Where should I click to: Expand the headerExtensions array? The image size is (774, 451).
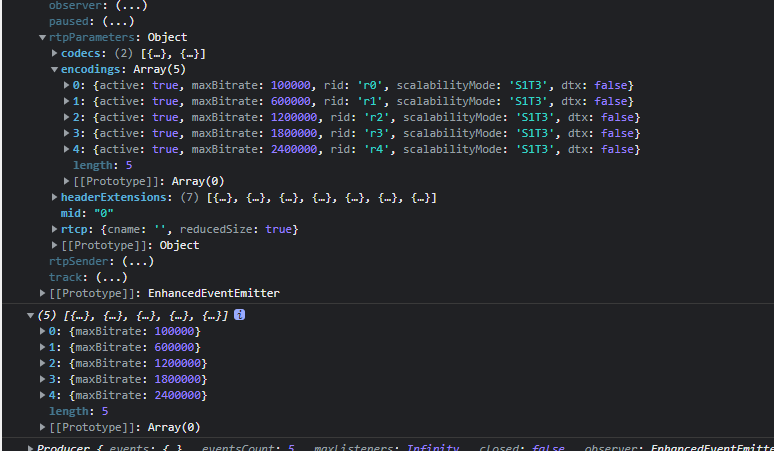click(x=54, y=197)
